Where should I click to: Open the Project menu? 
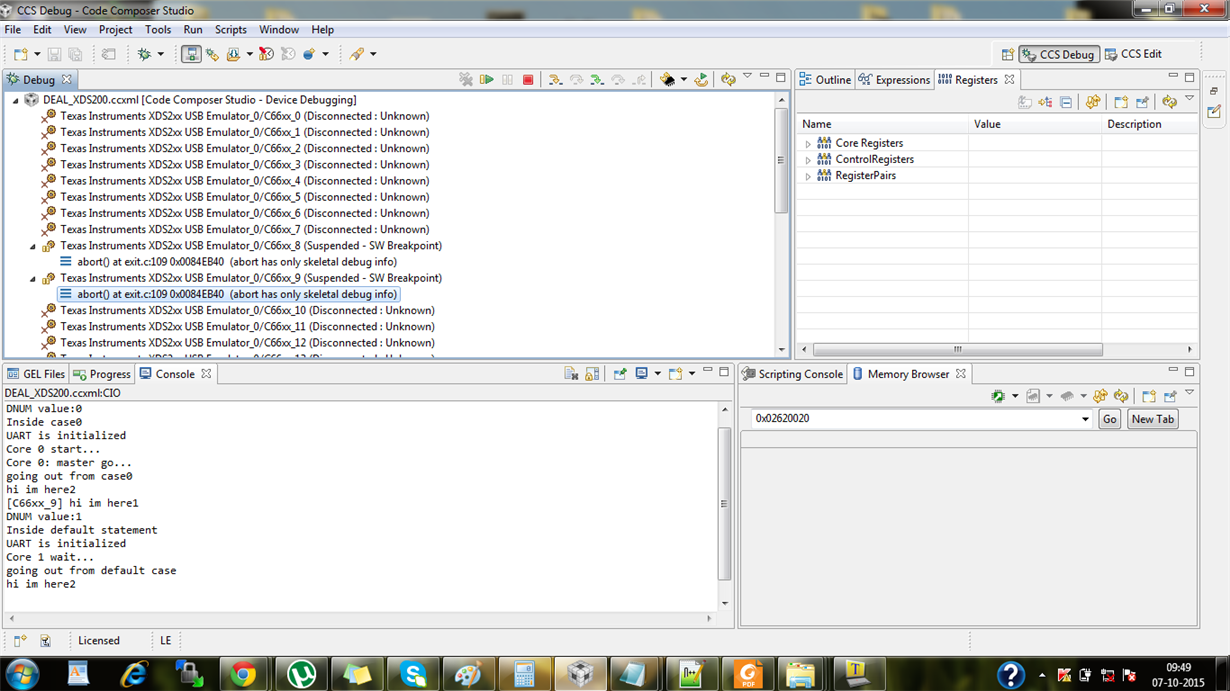[115, 30]
